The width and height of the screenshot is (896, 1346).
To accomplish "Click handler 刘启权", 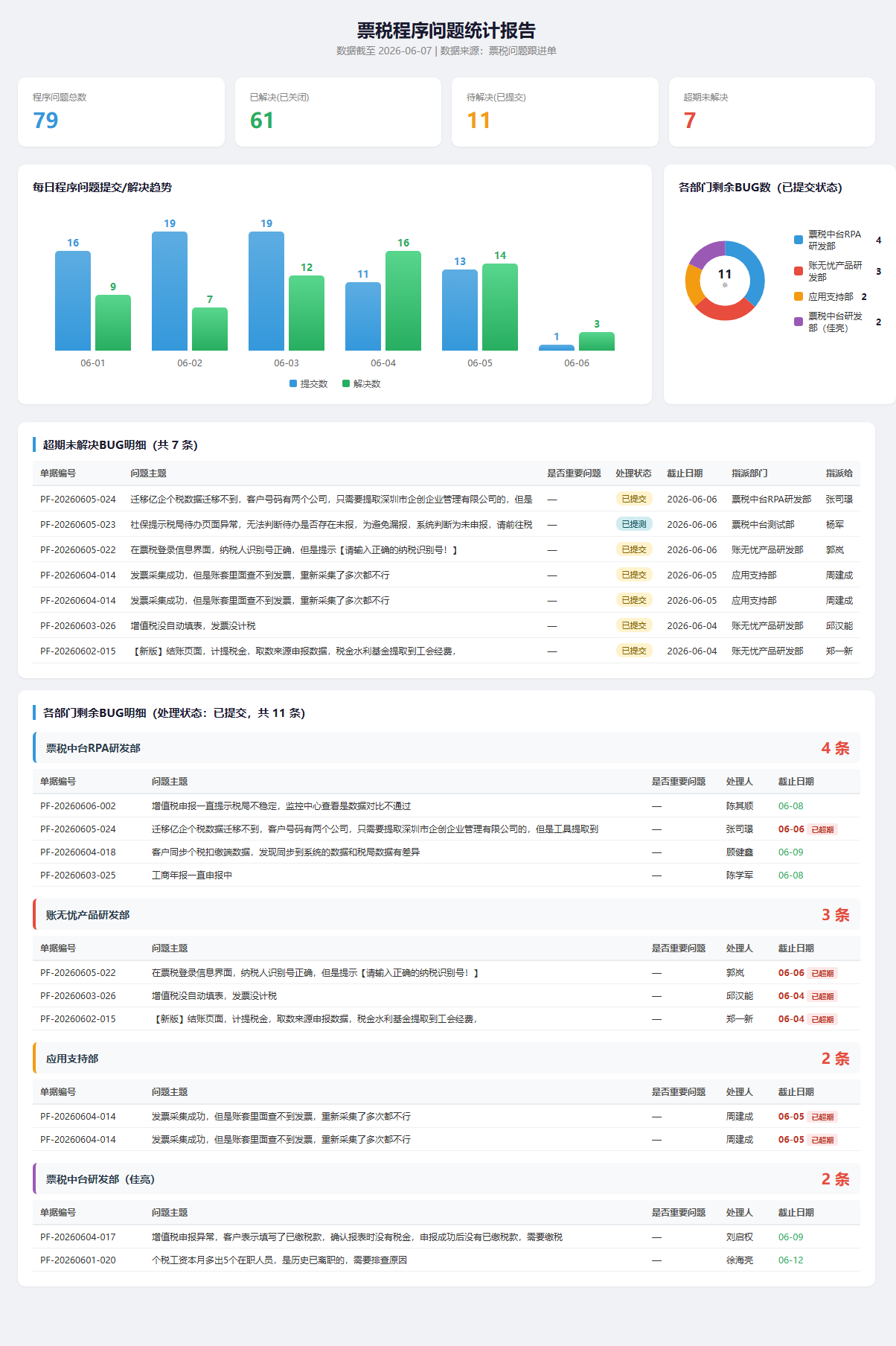I will [740, 1237].
